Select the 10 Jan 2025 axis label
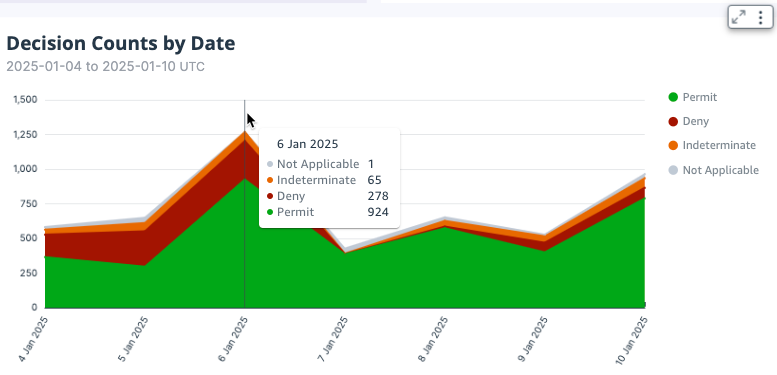Screen dimensions: 777x375 click(x=631, y=341)
